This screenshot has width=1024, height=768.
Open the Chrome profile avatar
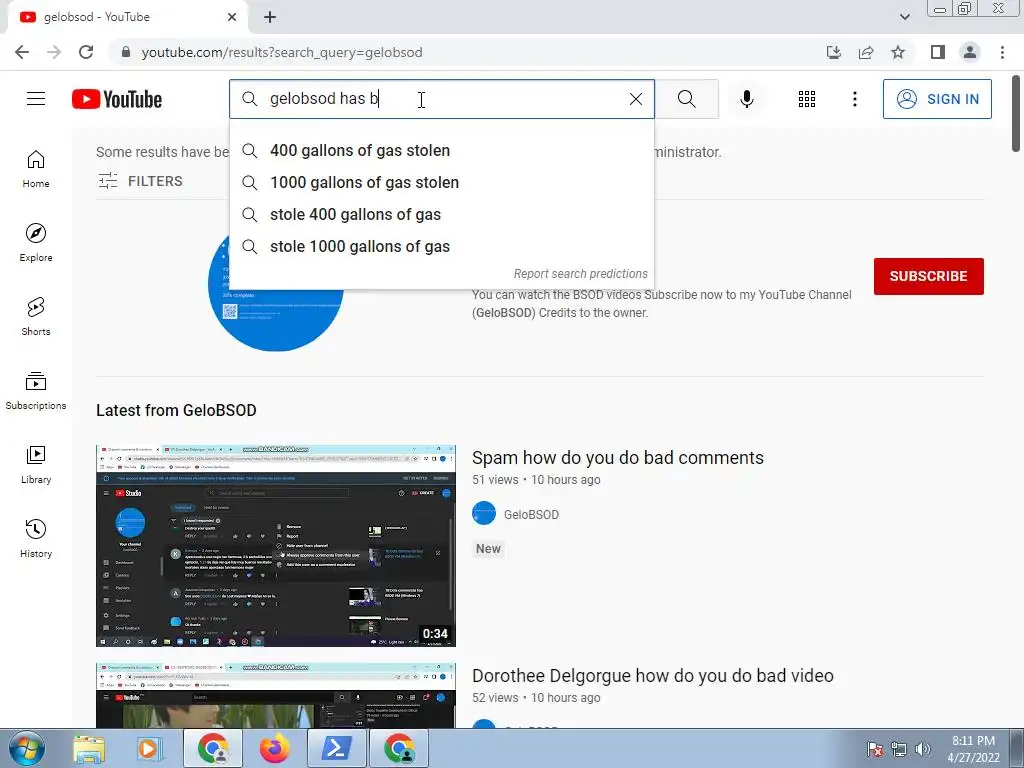[970, 52]
